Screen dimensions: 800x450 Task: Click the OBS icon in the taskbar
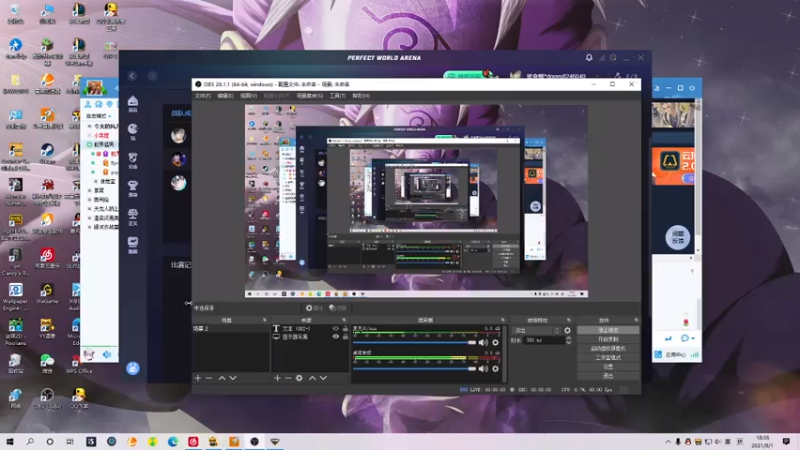254,441
